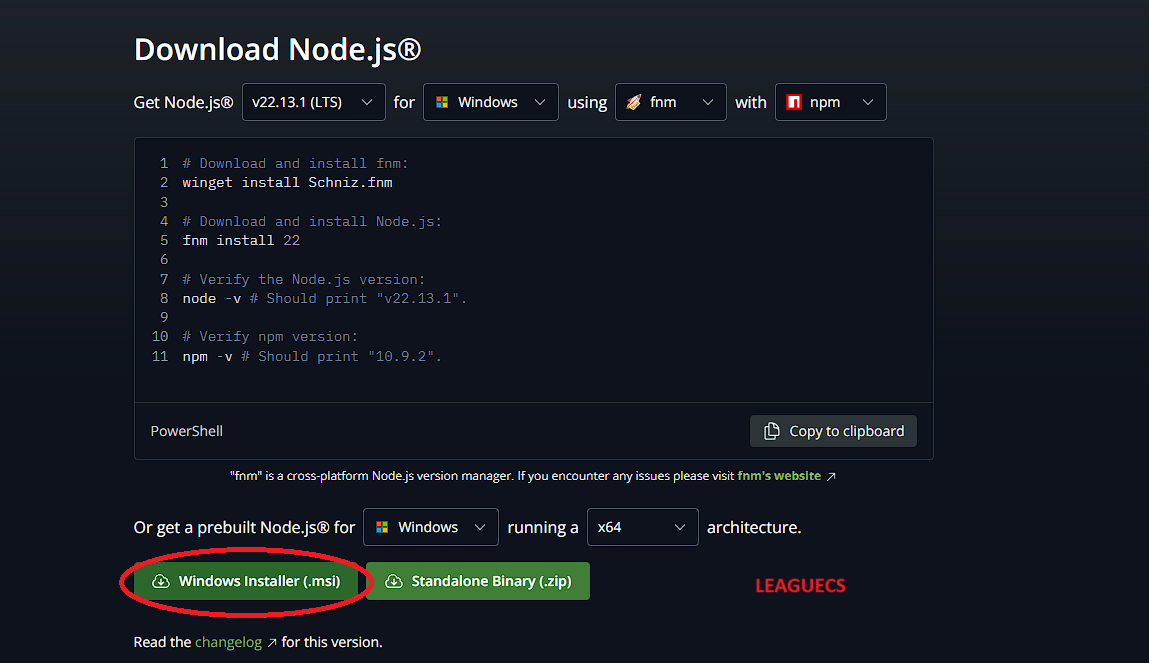Image resolution: width=1149 pixels, height=663 pixels.
Task: Open the Windows platform dropdown next to "for"
Action: coord(491,102)
